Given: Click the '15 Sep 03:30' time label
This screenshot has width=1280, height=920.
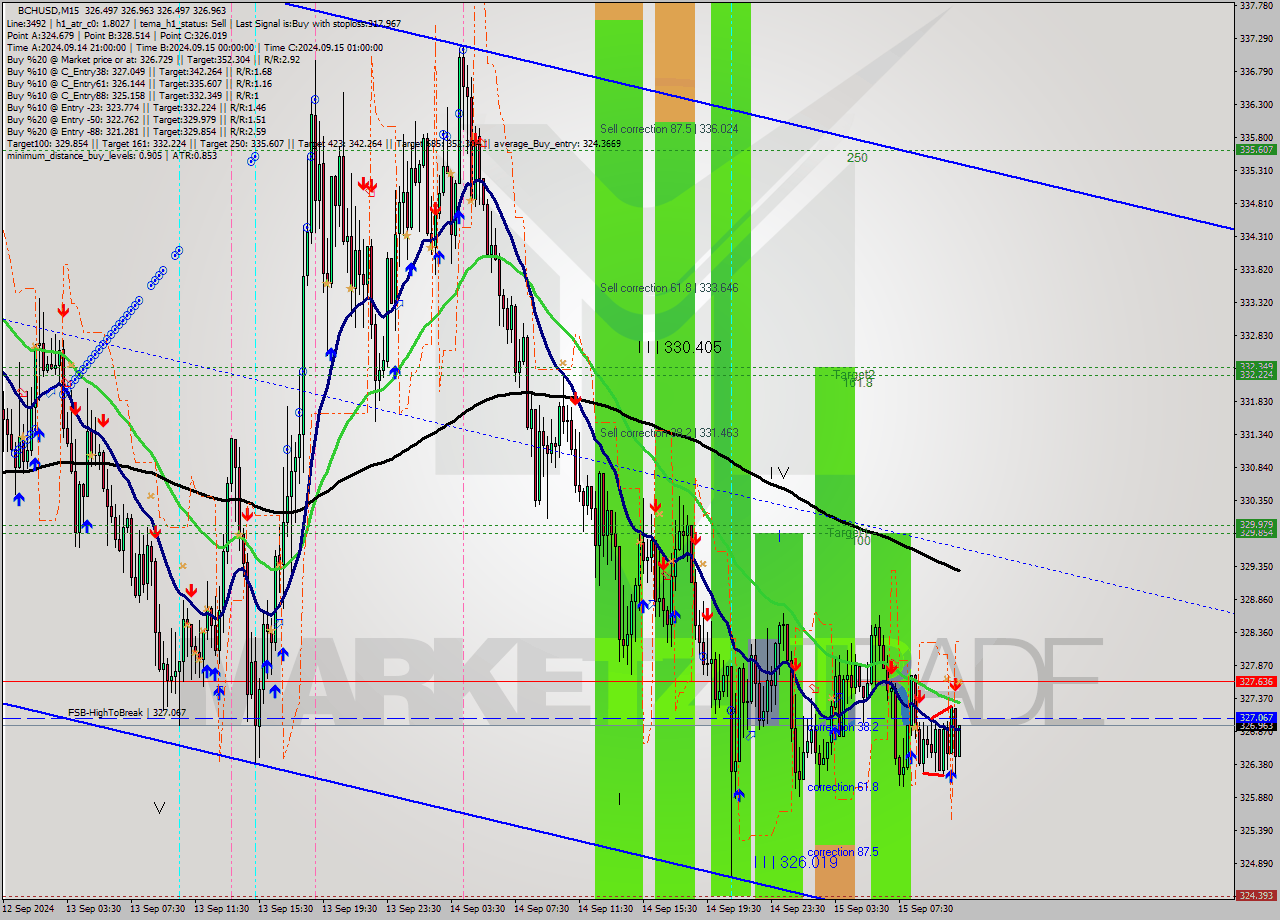Looking at the screenshot, I should [x=862, y=909].
